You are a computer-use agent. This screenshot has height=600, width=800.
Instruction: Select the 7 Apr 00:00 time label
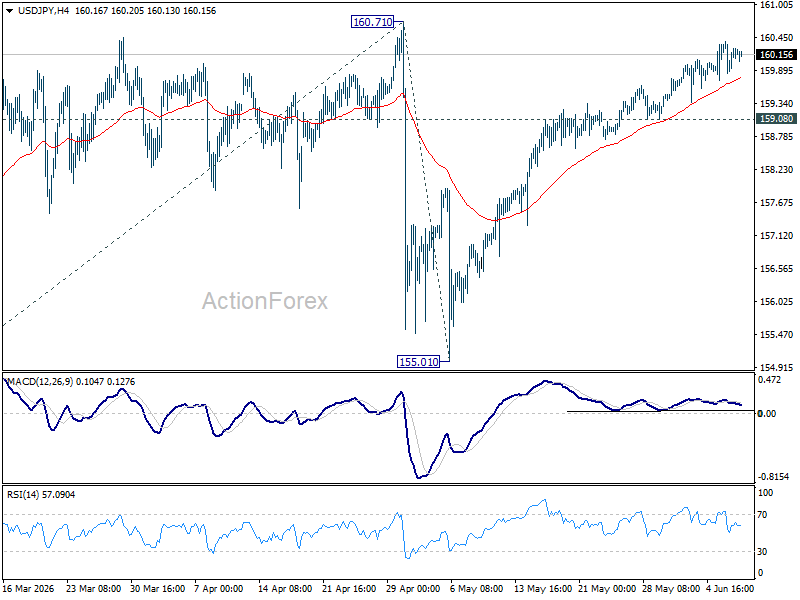(219, 589)
